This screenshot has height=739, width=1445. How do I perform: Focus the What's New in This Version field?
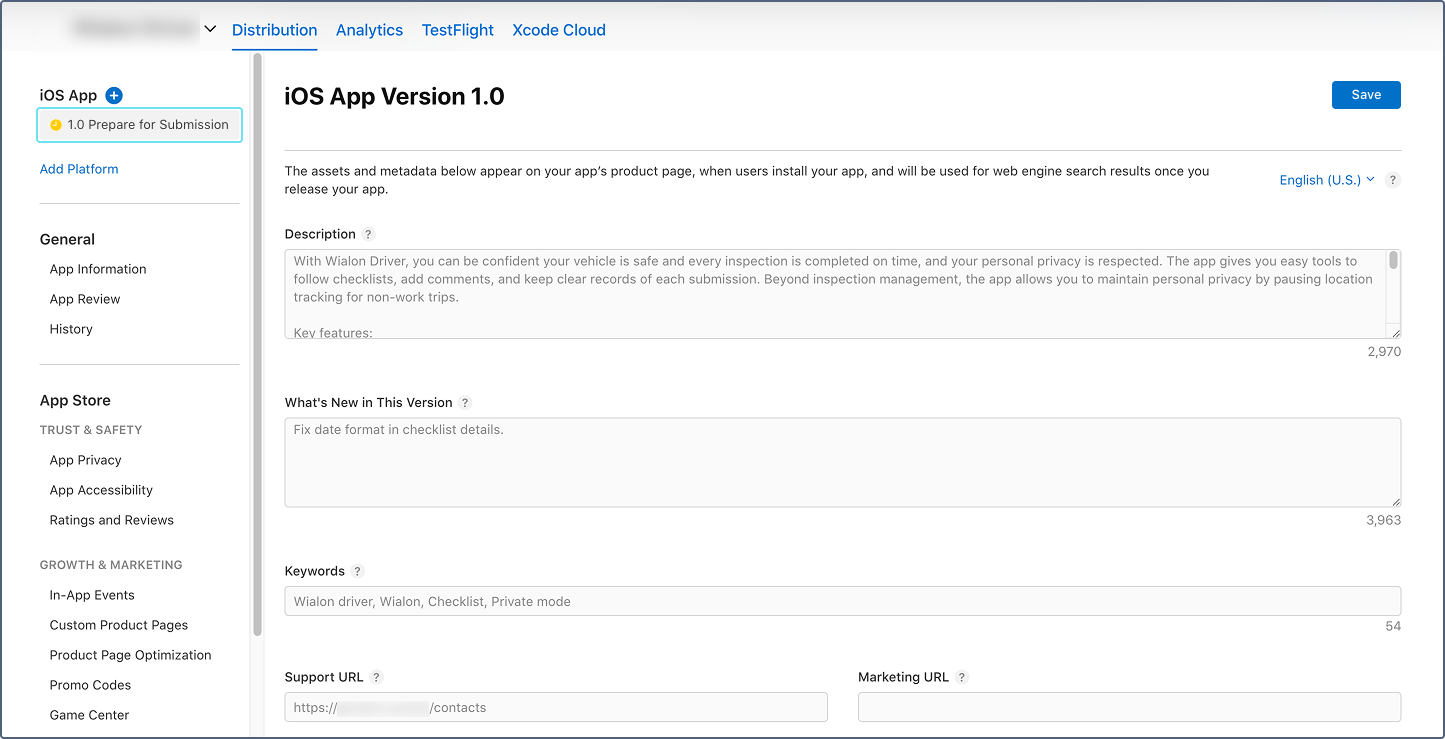843,462
